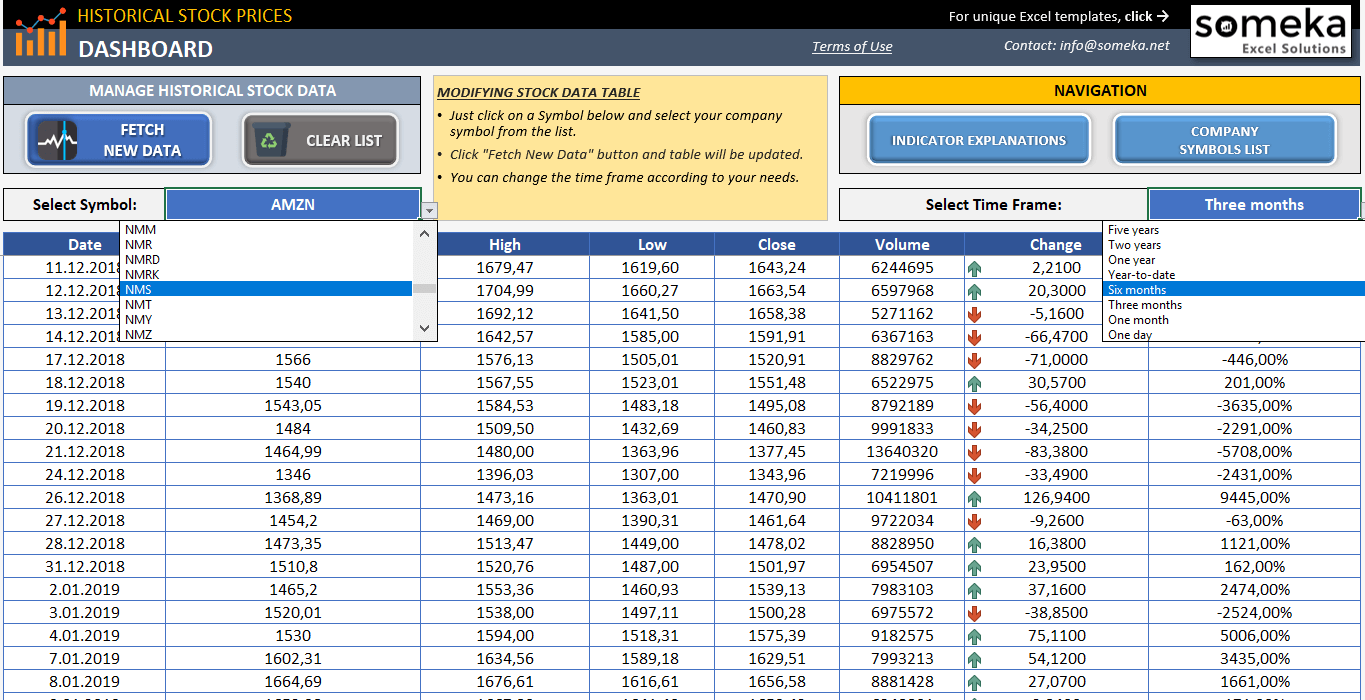Screen dimensions: 1365x700
Task: Select 'Year-to-date' from the time frame options
Action: [1142, 274]
